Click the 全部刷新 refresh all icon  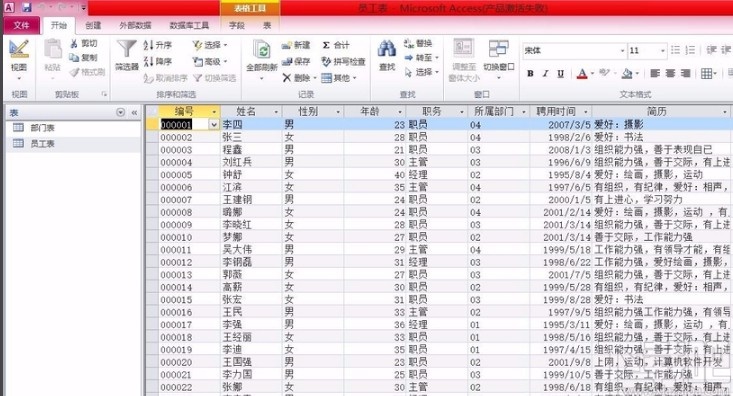(x=262, y=50)
